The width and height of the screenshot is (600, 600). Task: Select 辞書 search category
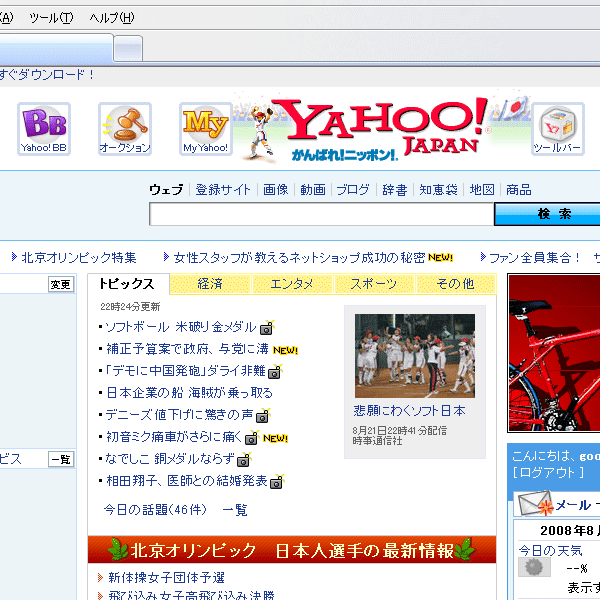(x=395, y=189)
